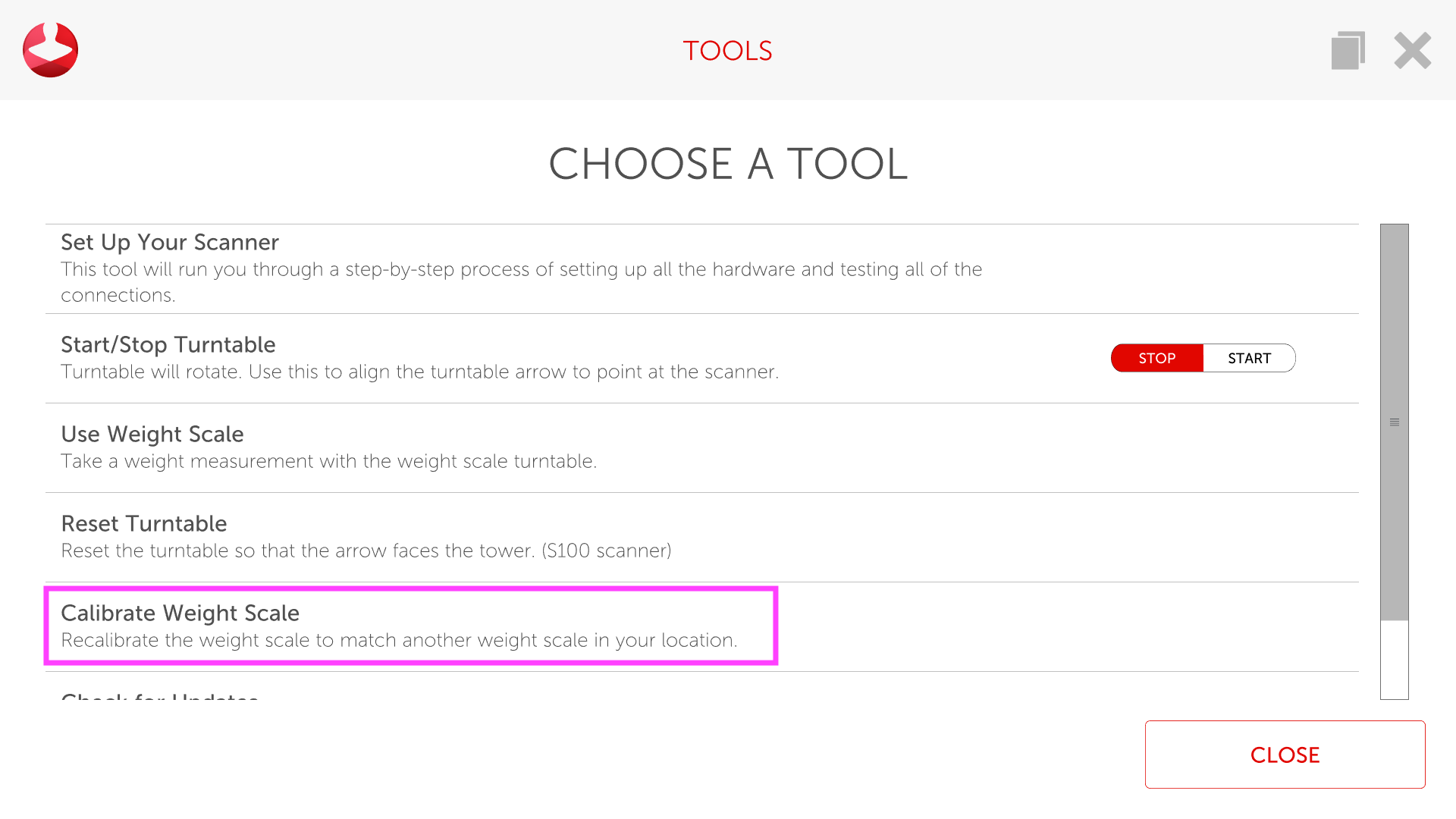Viewport: 1456px width, 819px height.
Task: Click the X icon in header
Action: click(x=1412, y=51)
